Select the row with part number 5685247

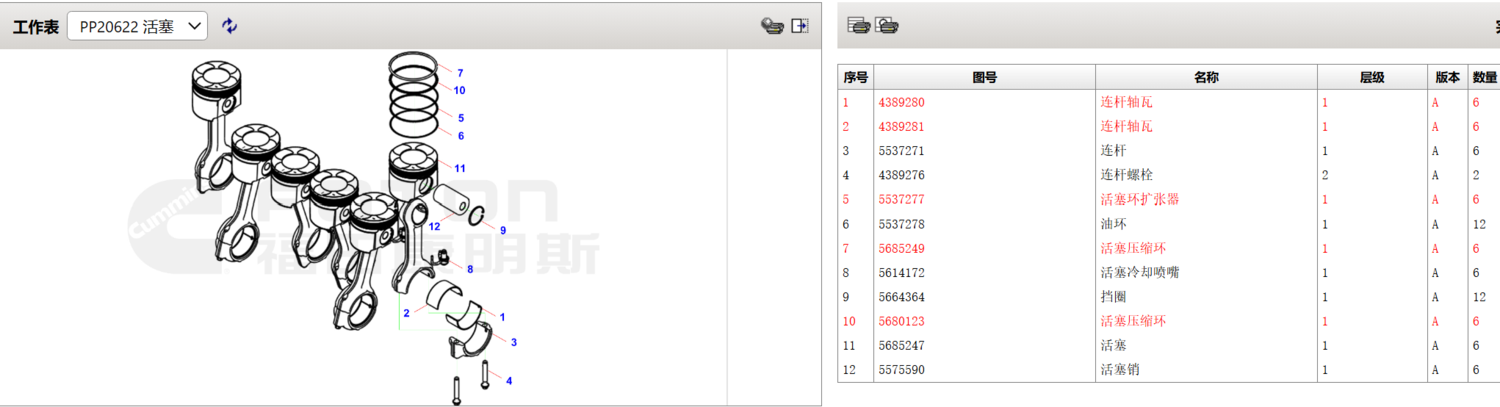901,345
